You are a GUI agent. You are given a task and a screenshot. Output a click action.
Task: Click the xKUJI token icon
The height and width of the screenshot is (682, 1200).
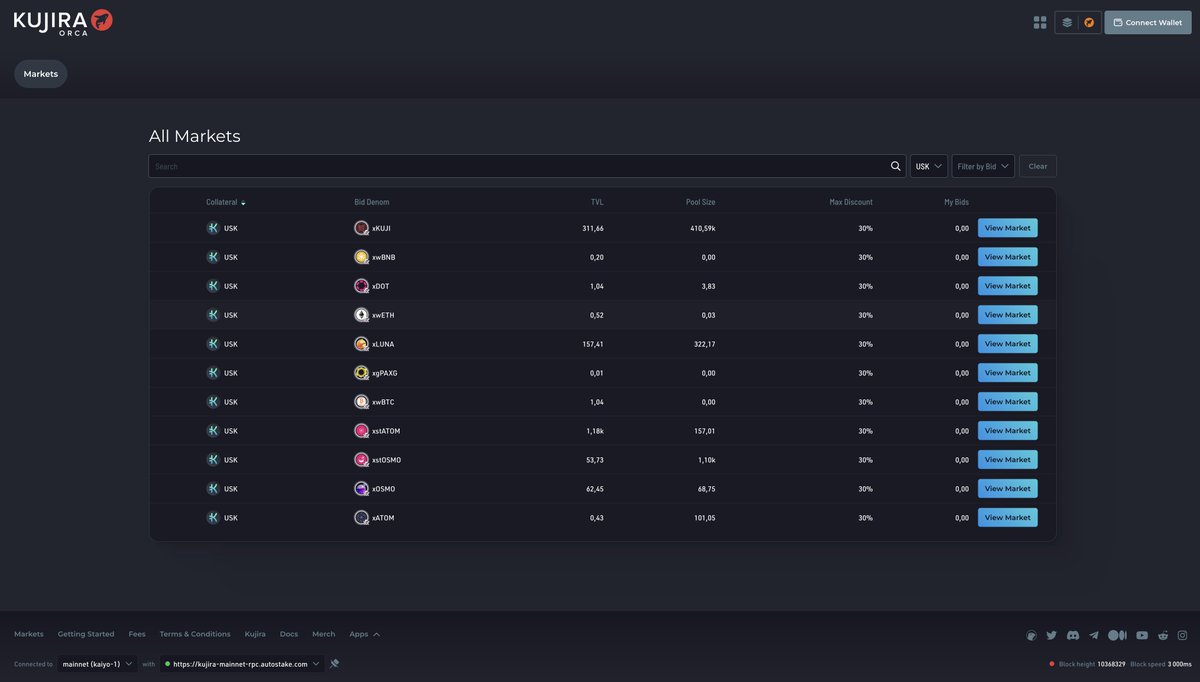coord(361,228)
